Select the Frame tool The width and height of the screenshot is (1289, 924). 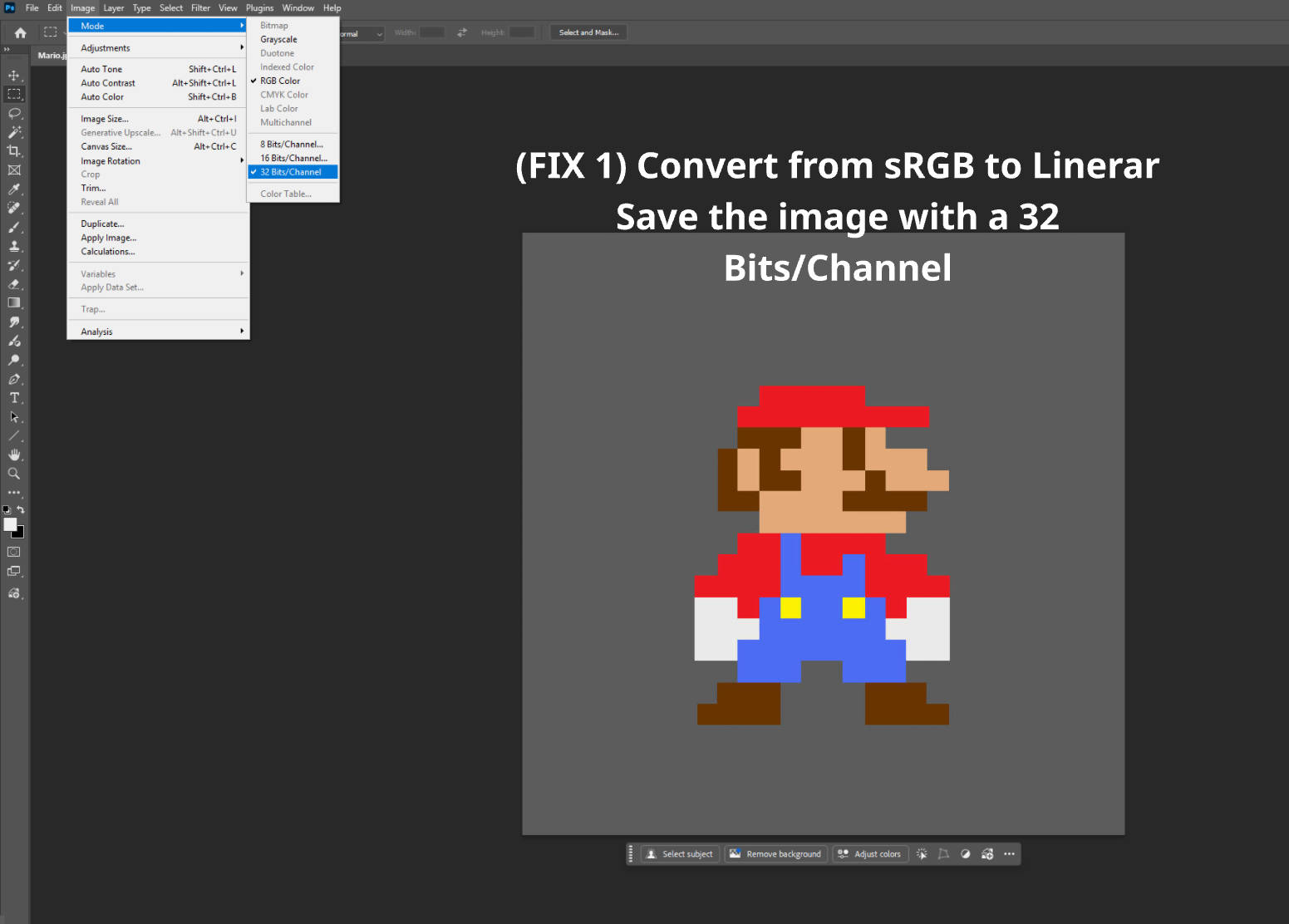tap(14, 170)
